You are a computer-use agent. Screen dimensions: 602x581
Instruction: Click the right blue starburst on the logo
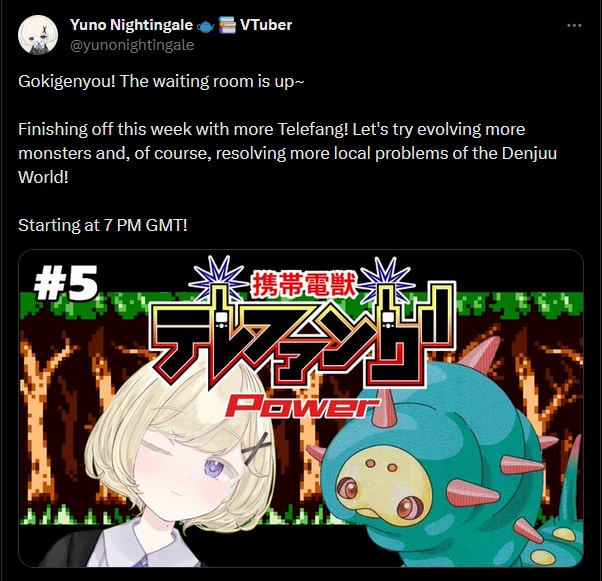pyautogui.click(x=389, y=280)
